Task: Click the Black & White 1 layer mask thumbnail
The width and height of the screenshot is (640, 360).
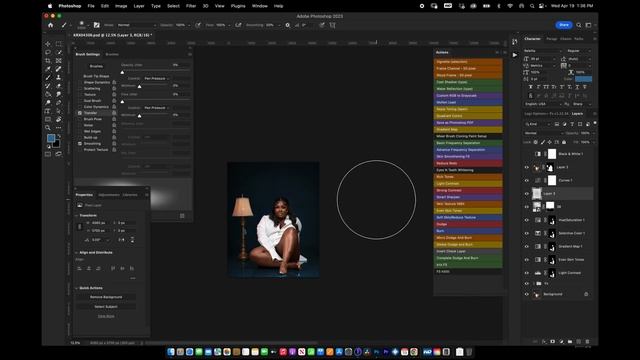Action: tap(552, 154)
